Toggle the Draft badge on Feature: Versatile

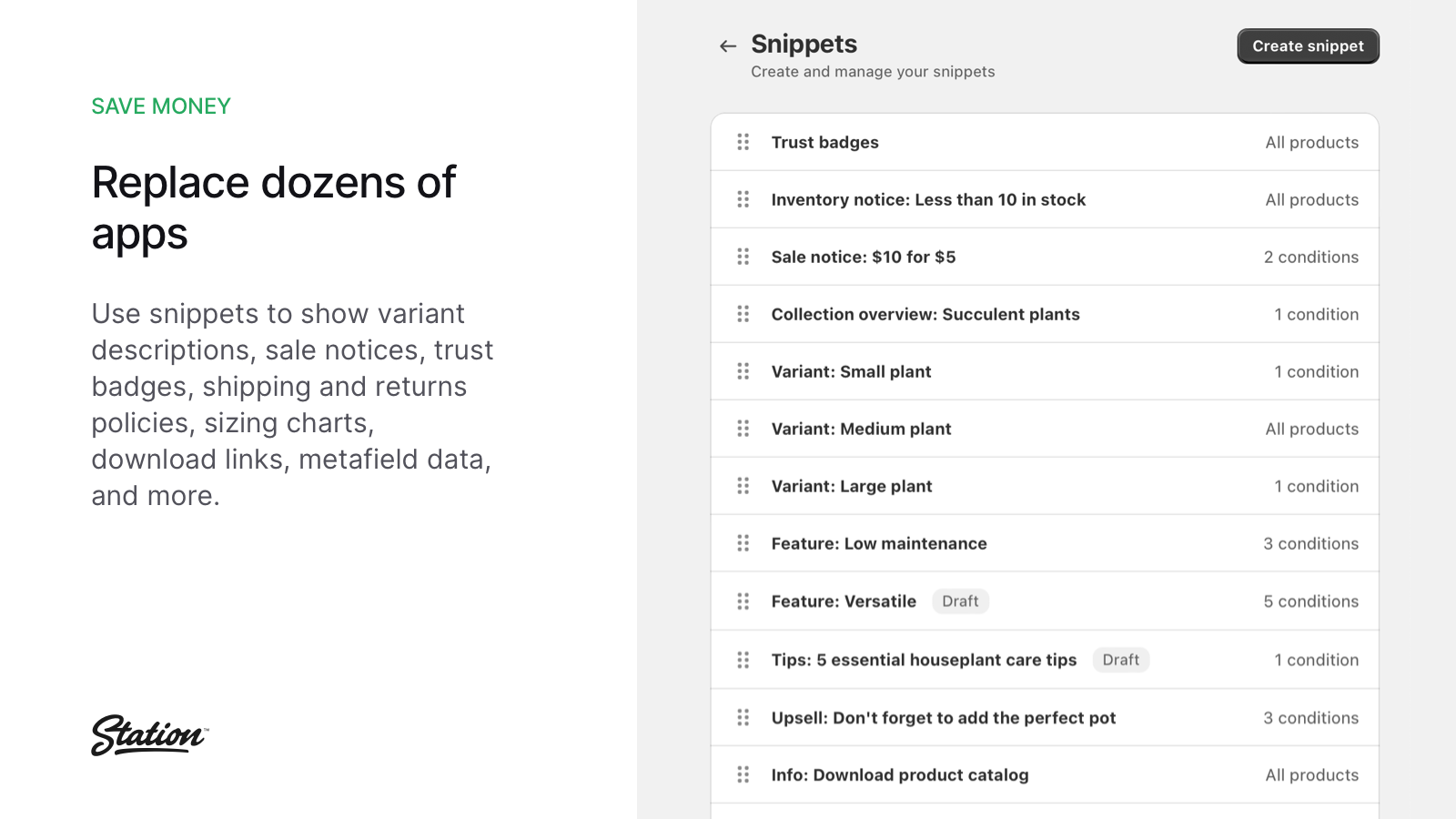pos(960,601)
